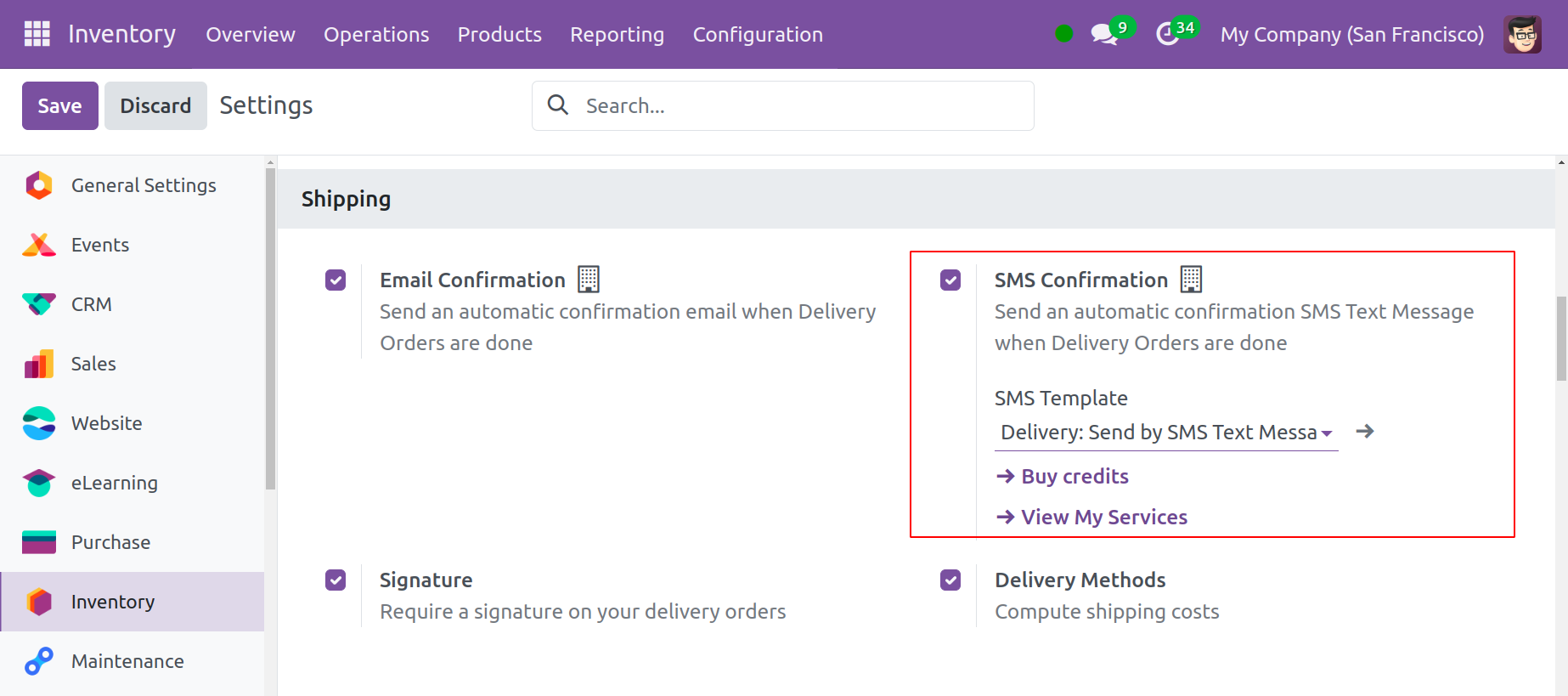Open the Operations menu

pos(376,35)
